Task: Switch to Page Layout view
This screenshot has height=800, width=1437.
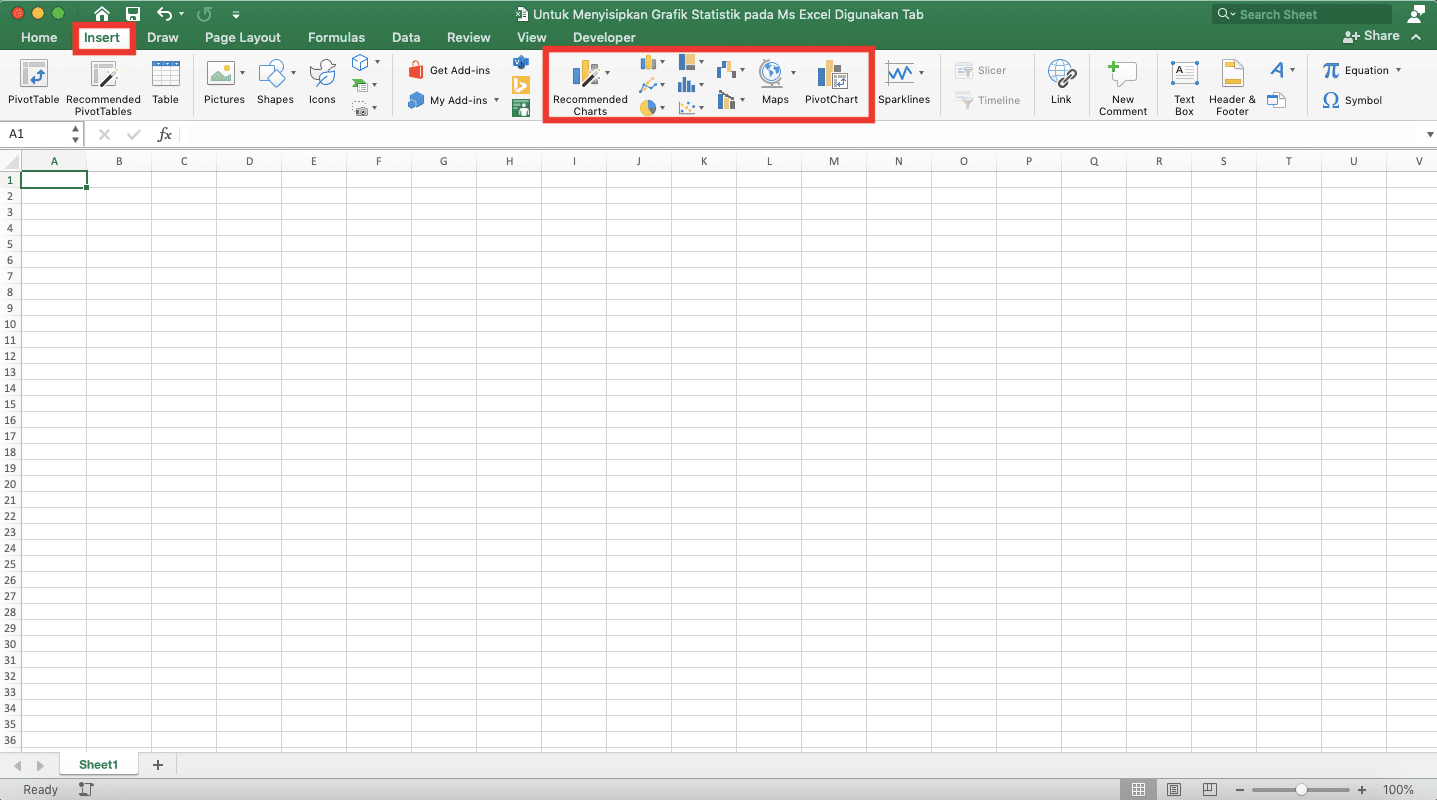Action: [x=1175, y=790]
